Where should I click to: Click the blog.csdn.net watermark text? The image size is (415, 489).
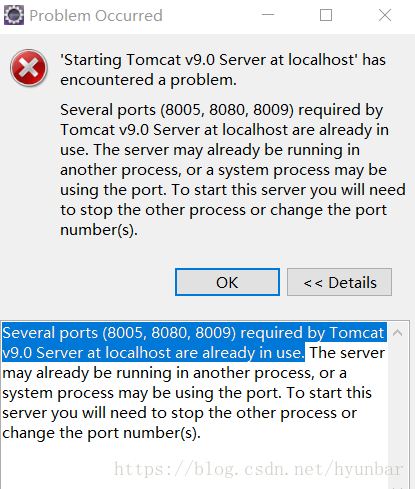(258, 469)
